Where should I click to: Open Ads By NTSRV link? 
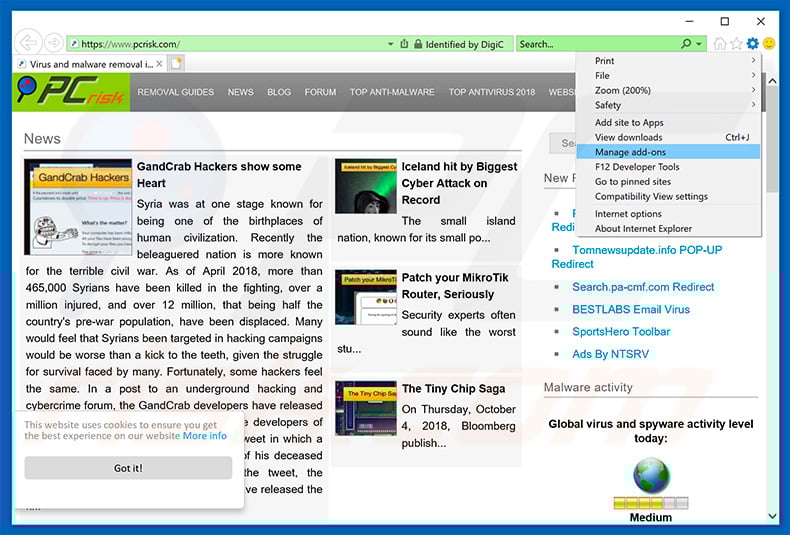pyautogui.click(x=610, y=354)
